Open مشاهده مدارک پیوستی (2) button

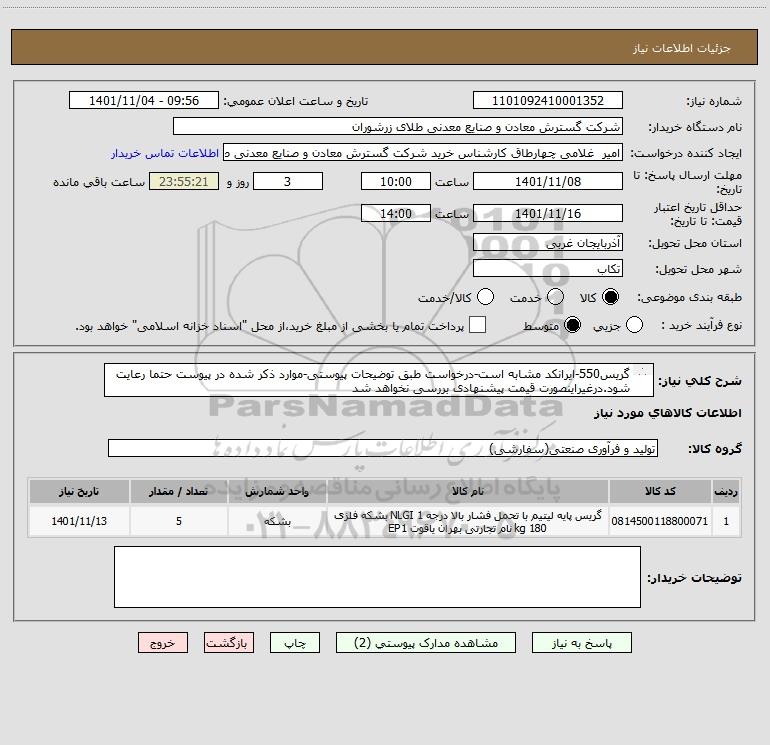(x=426, y=643)
